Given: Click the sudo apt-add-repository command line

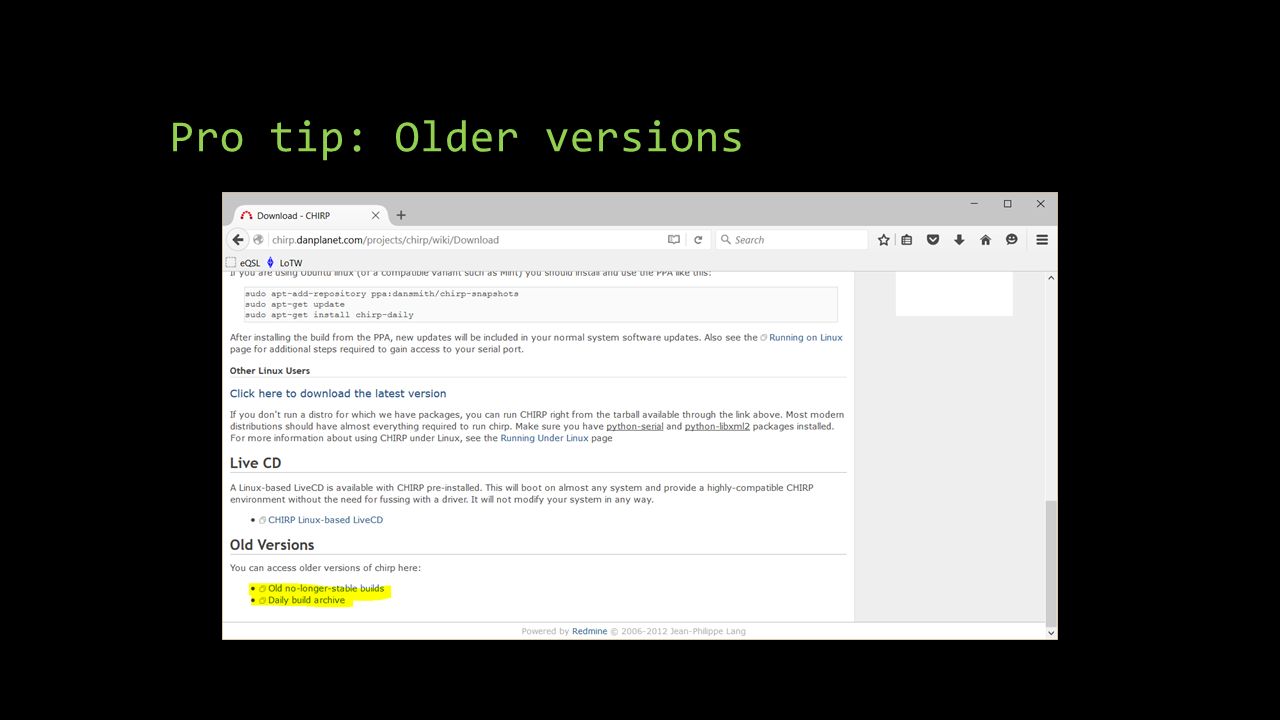Looking at the screenshot, I should 382,294.
